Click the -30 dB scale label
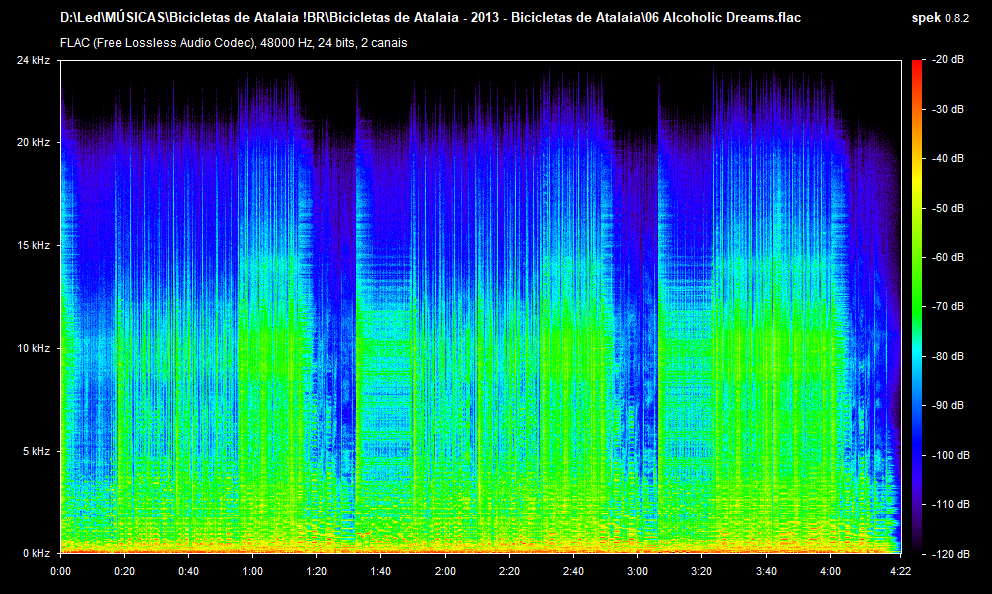Viewport: 992px width, 594px height. coord(948,109)
